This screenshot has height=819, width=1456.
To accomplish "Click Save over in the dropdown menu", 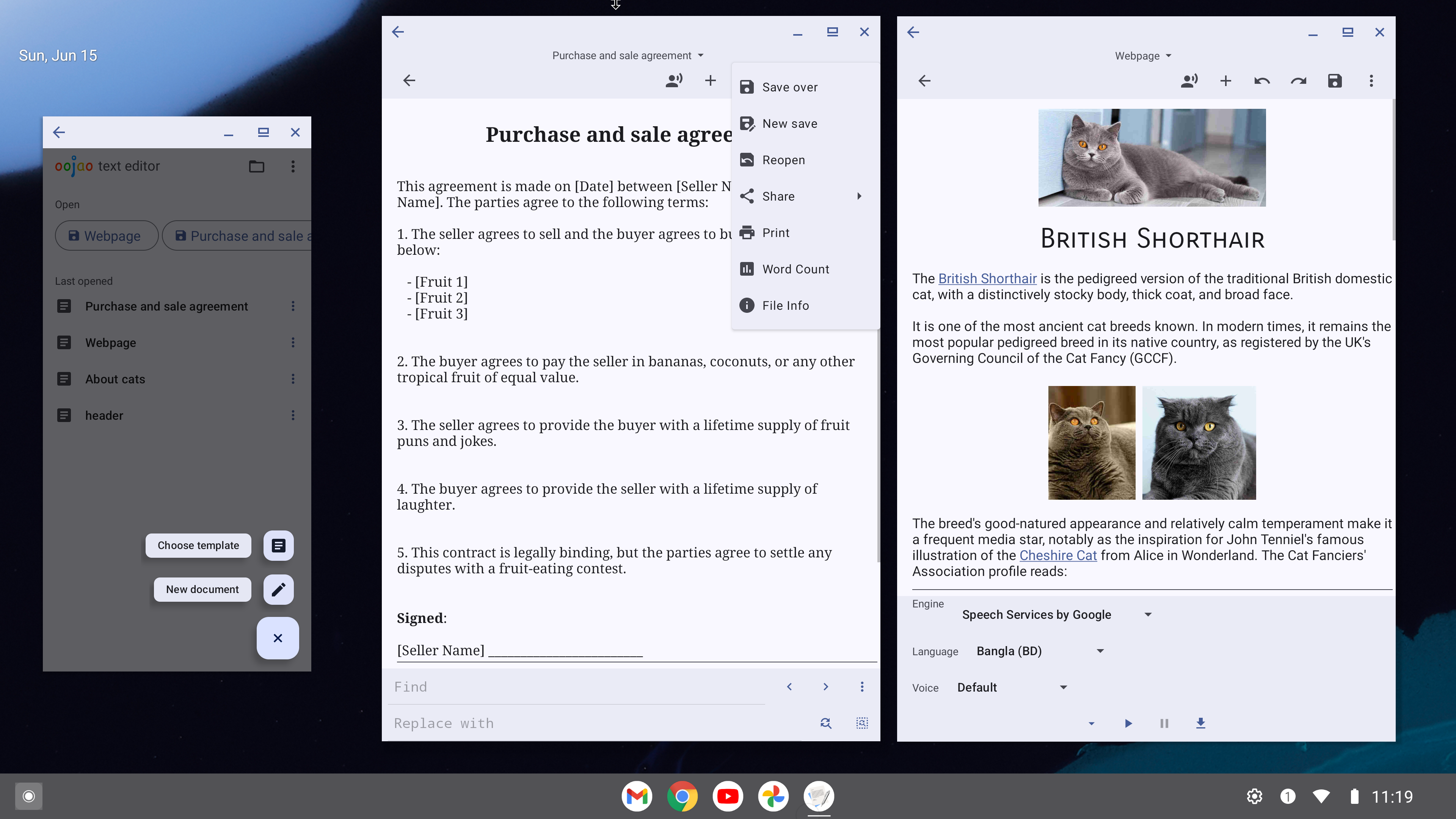I will coord(805,87).
